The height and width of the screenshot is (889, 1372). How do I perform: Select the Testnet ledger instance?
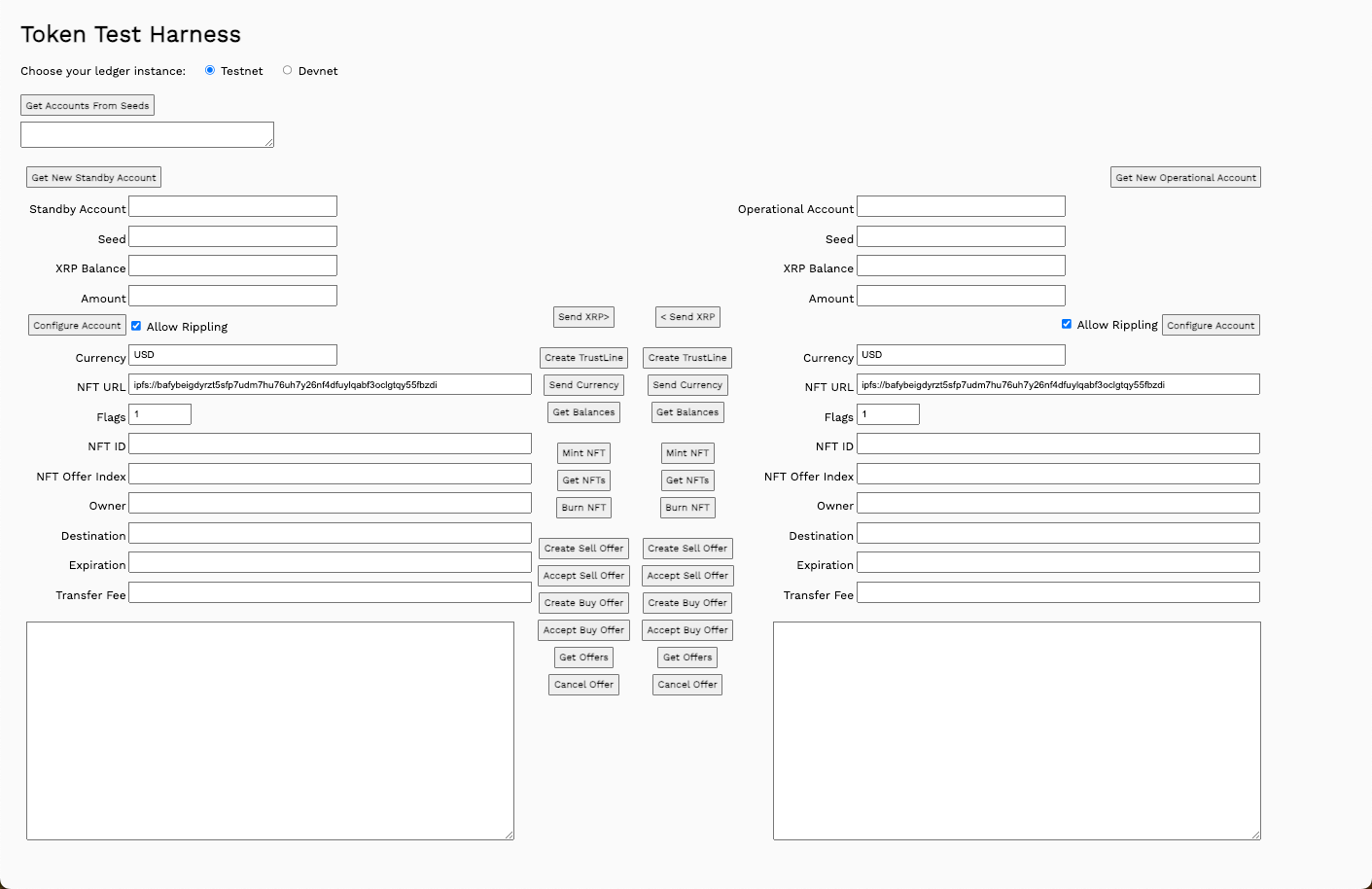210,69
